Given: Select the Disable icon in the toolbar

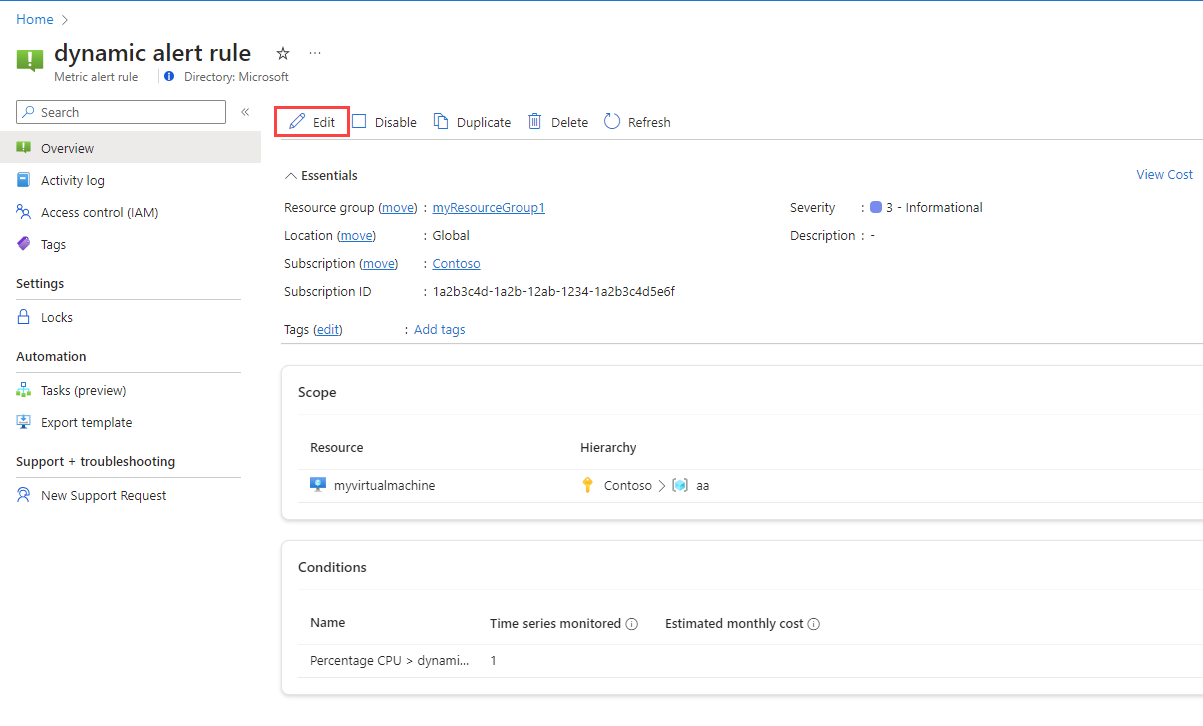Looking at the screenshot, I should coord(360,121).
